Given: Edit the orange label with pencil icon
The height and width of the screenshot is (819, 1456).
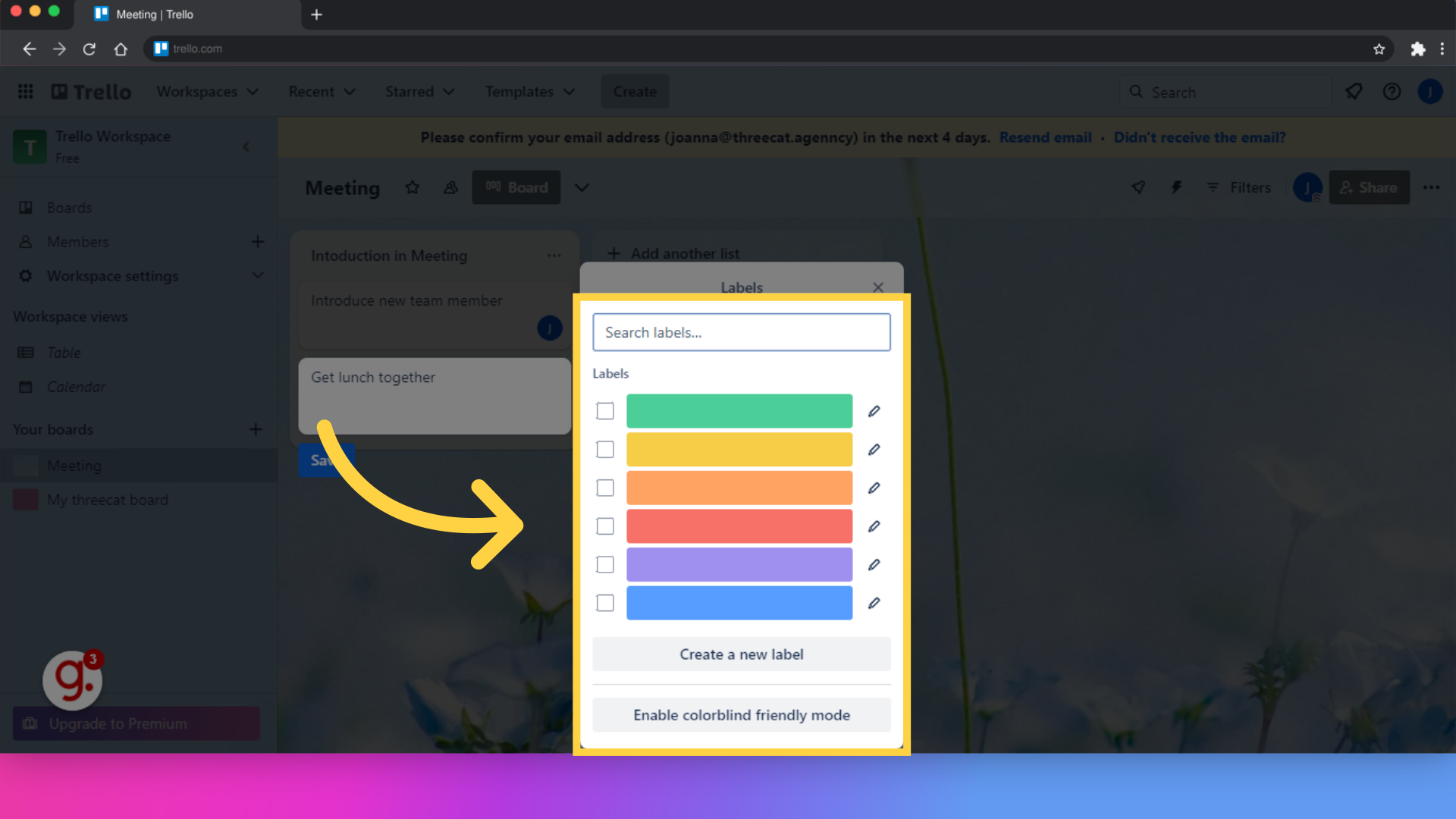Looking at the screenshot, I should (874, 488).
